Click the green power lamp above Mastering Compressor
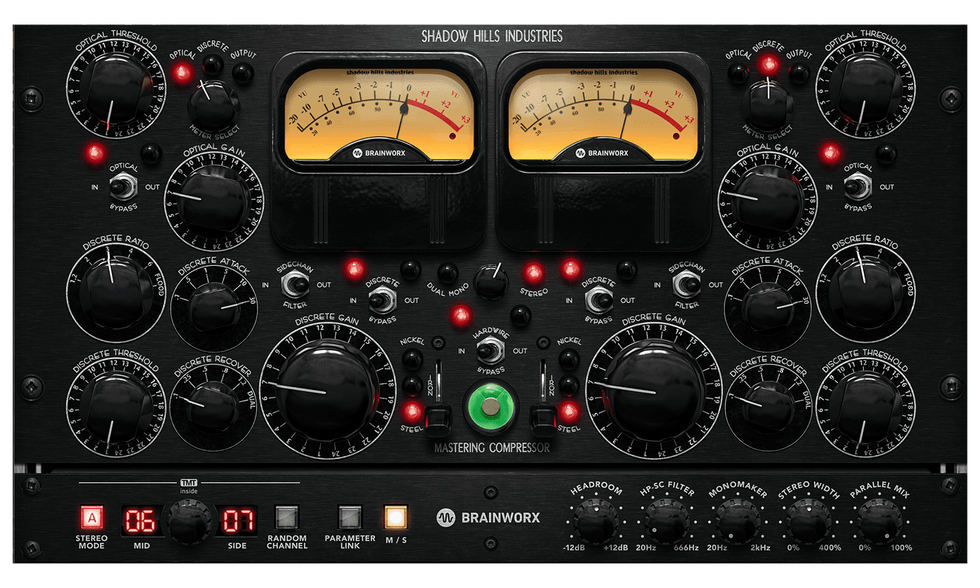 pos(491,407)
